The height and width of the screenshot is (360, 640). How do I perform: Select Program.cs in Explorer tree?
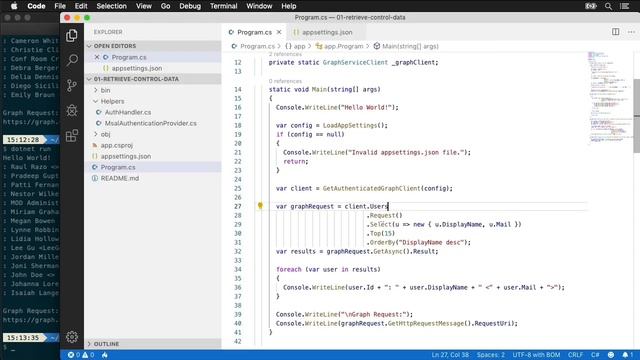pos(153,167)
